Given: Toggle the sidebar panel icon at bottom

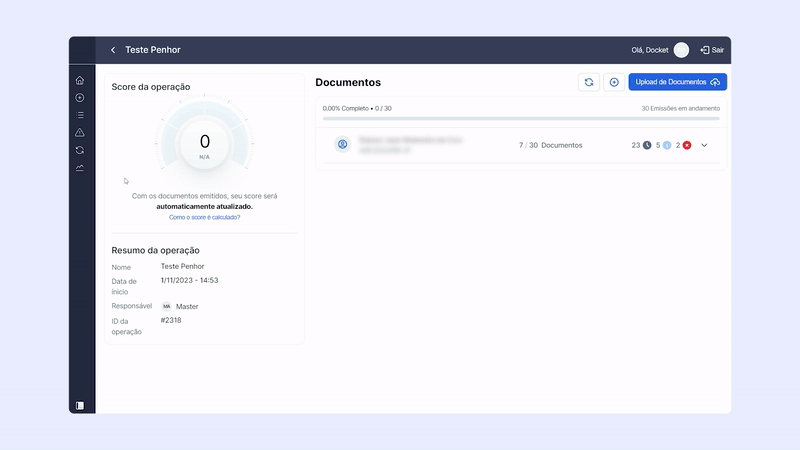Looking at the screenshot, I should tap(80, 406).
